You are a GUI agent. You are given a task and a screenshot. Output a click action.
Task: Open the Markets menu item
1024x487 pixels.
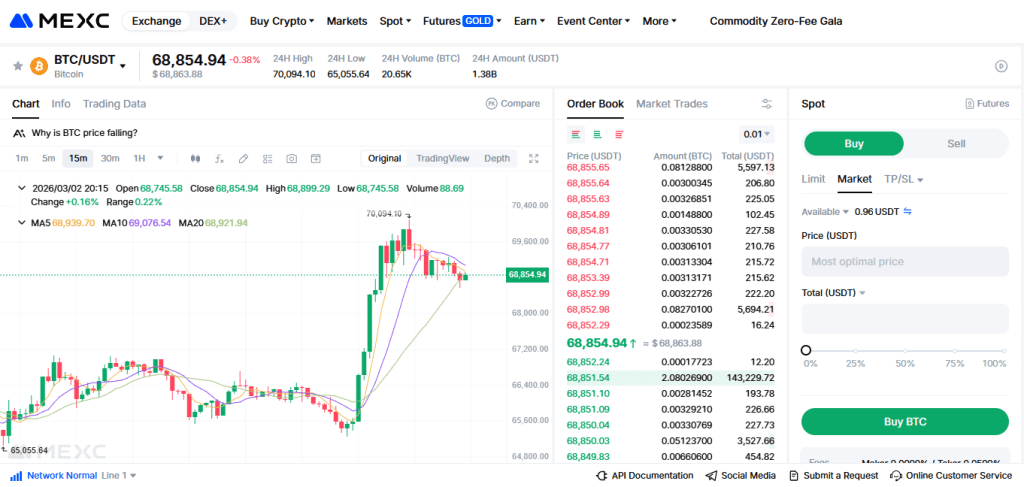tap(347, 21)
